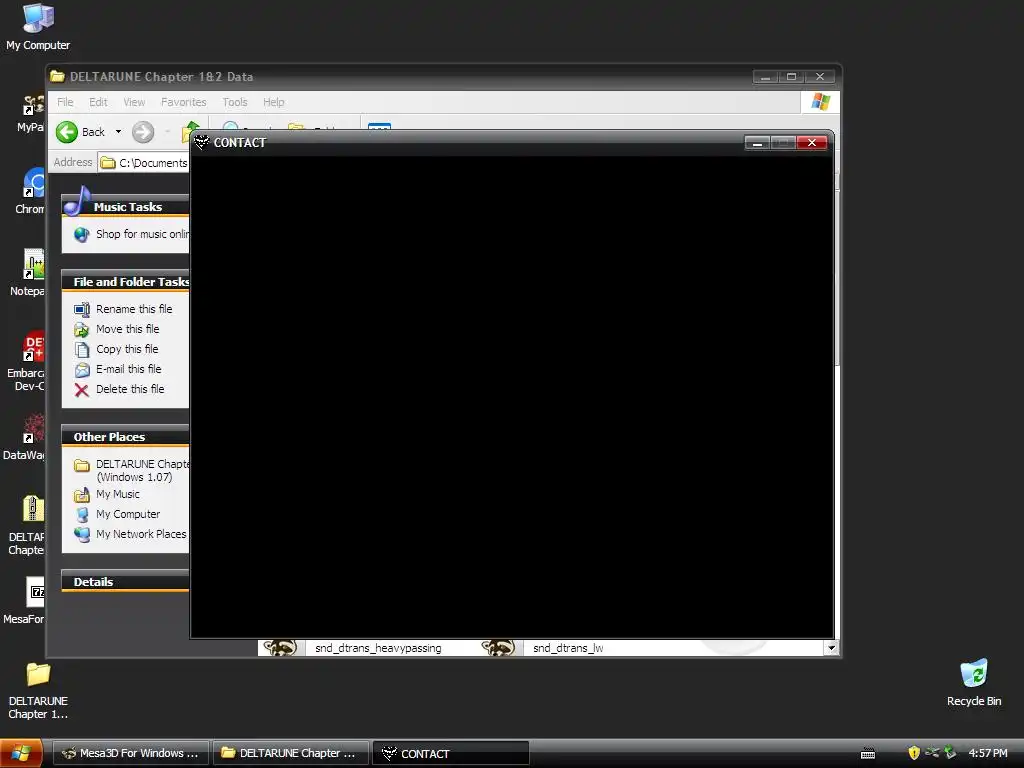Launch the MyPal desktop shortcut

33,104
